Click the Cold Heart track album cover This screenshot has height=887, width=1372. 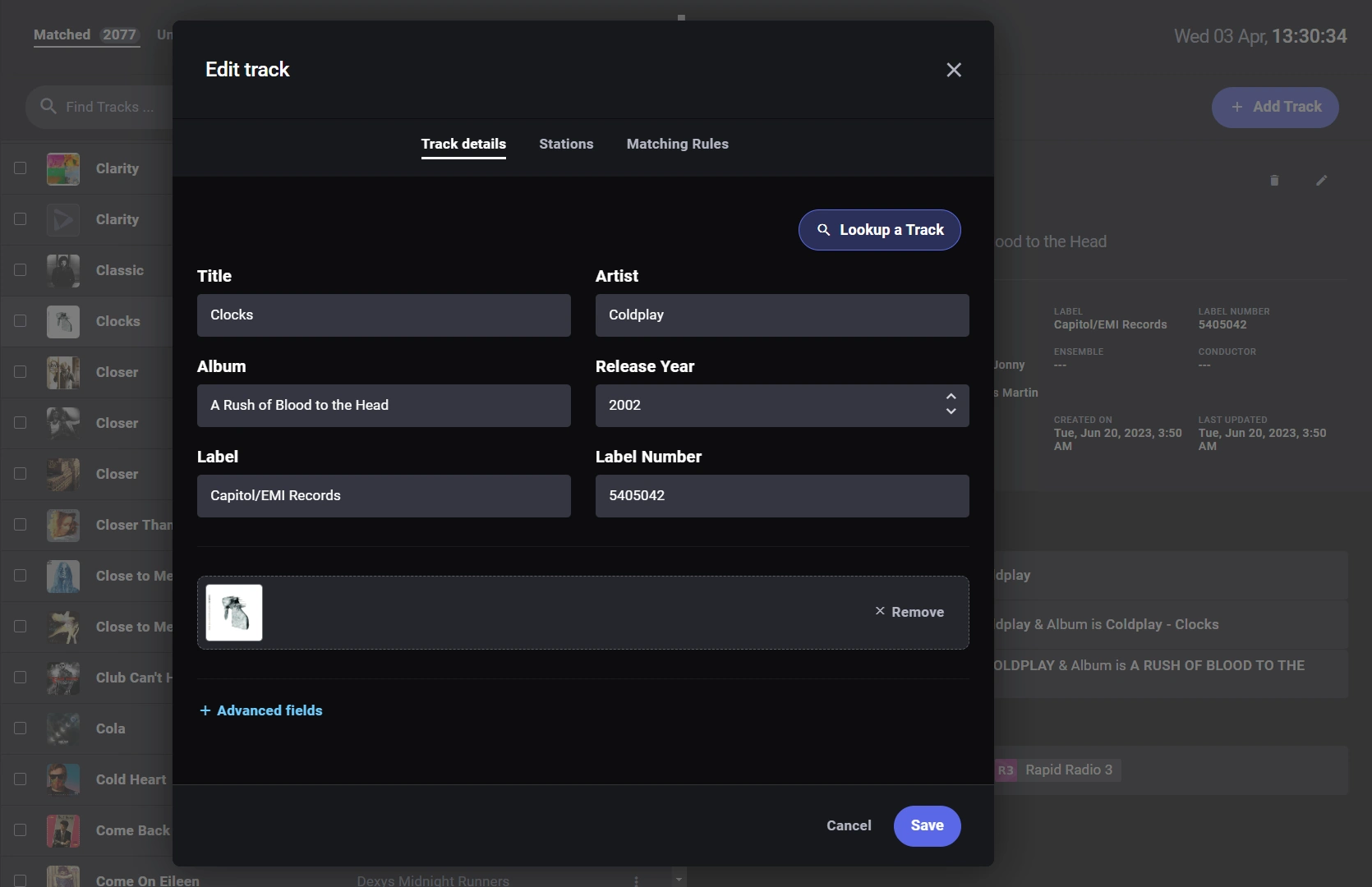[63, 779]
